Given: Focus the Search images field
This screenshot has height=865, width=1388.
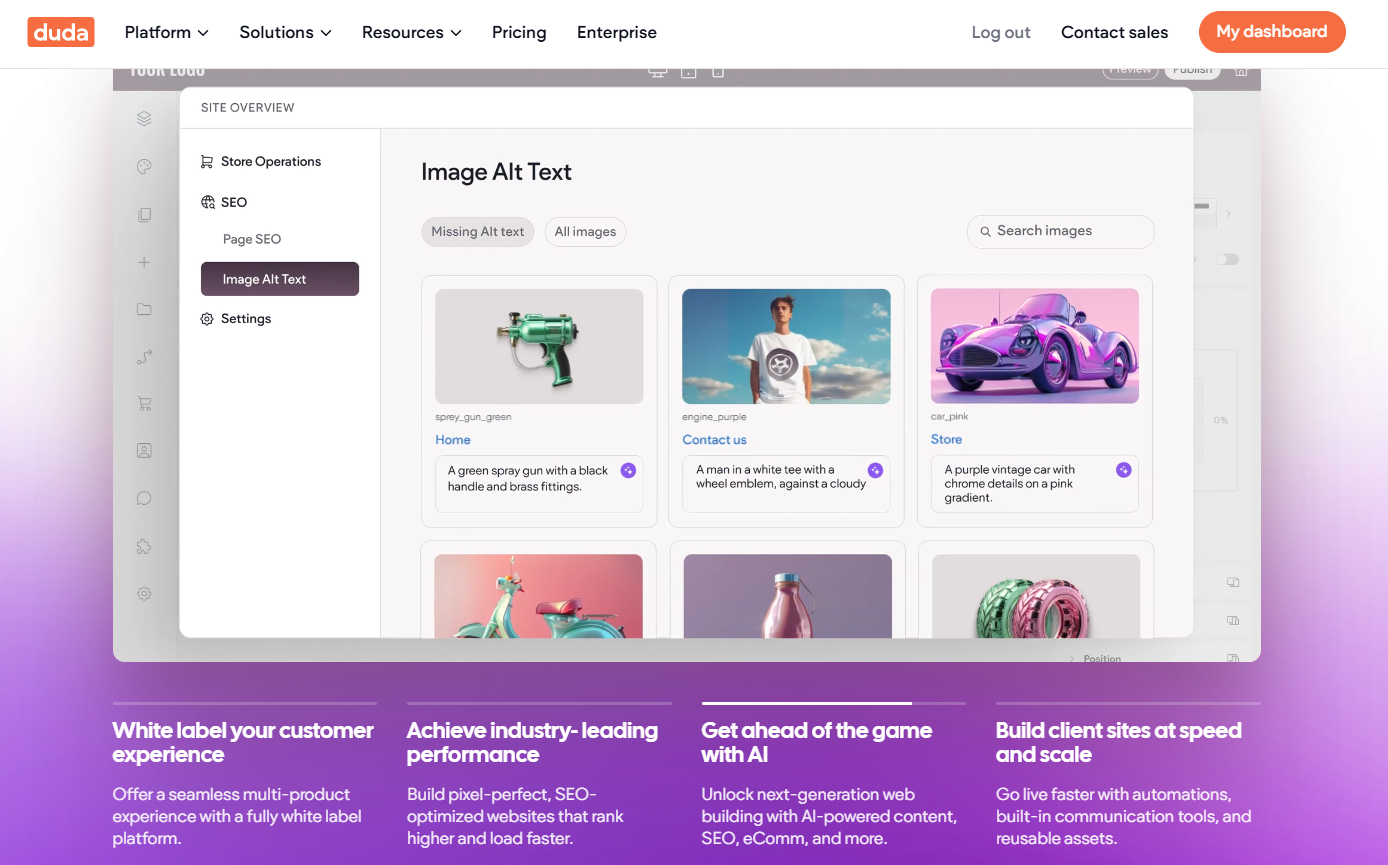Looking at the screenshot, I should tap(1060, 231).
